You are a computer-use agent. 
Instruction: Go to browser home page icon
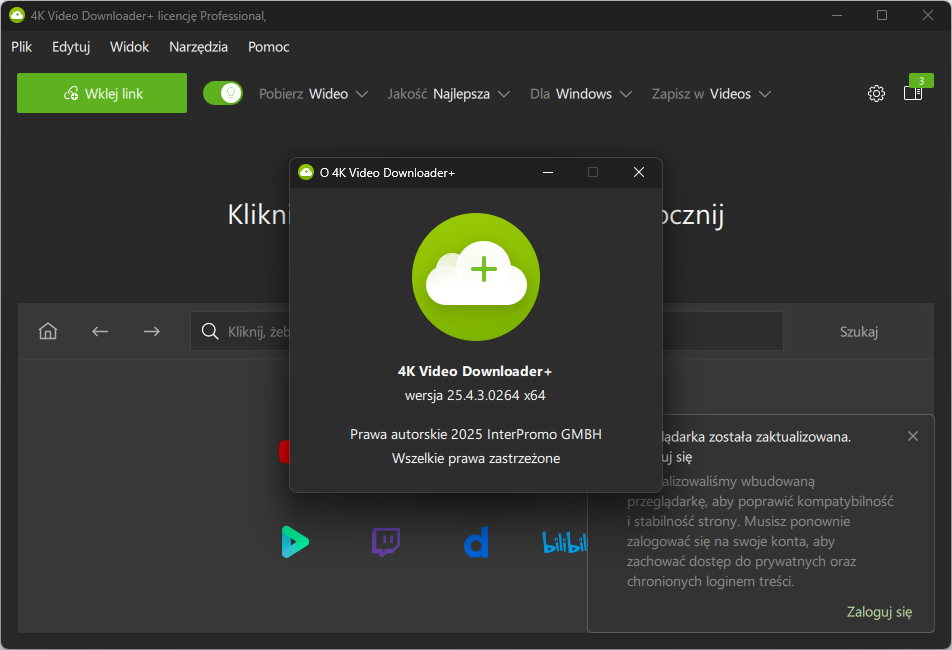48,331
